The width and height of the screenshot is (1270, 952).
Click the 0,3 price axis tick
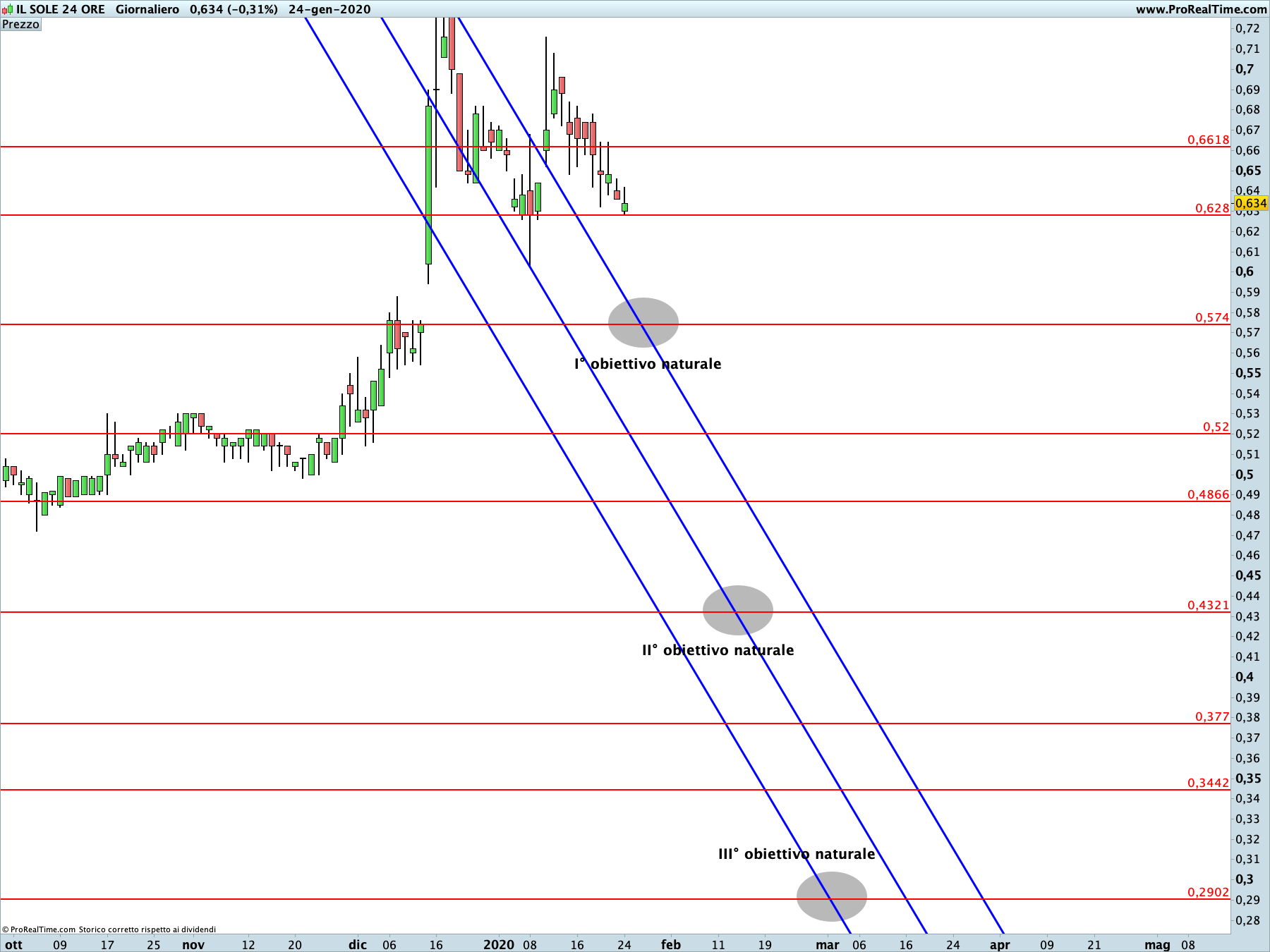[1245, 879]
